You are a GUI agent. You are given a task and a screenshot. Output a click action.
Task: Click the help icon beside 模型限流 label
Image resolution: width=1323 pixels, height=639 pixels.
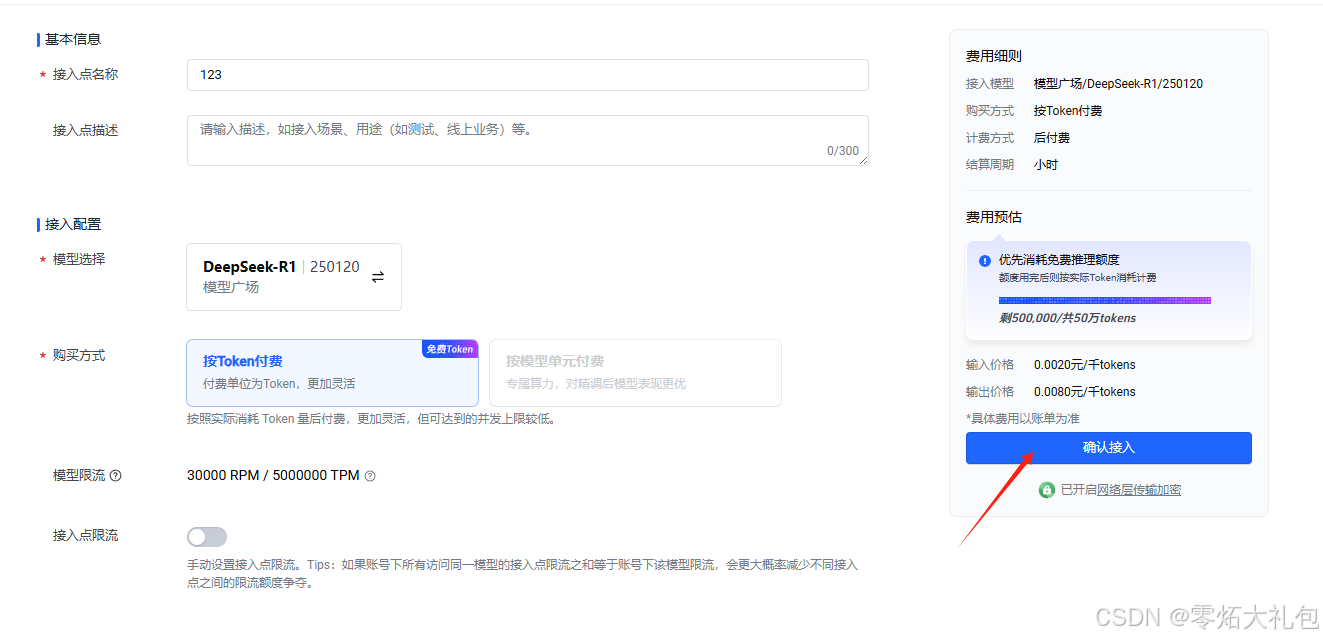click(115, 476)
